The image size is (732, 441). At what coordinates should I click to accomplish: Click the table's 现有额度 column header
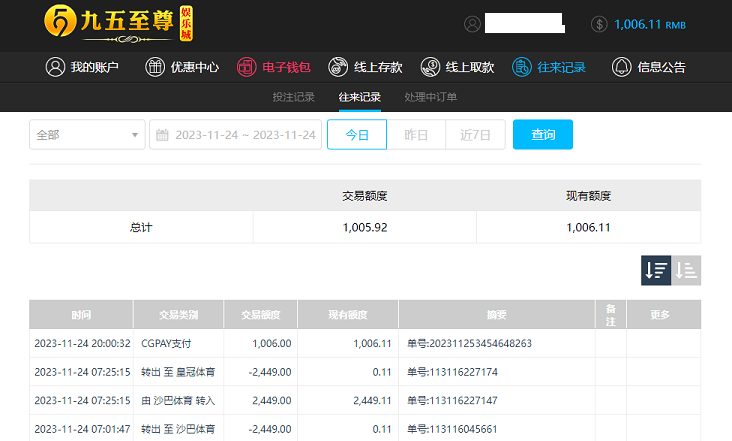point(348,315)
